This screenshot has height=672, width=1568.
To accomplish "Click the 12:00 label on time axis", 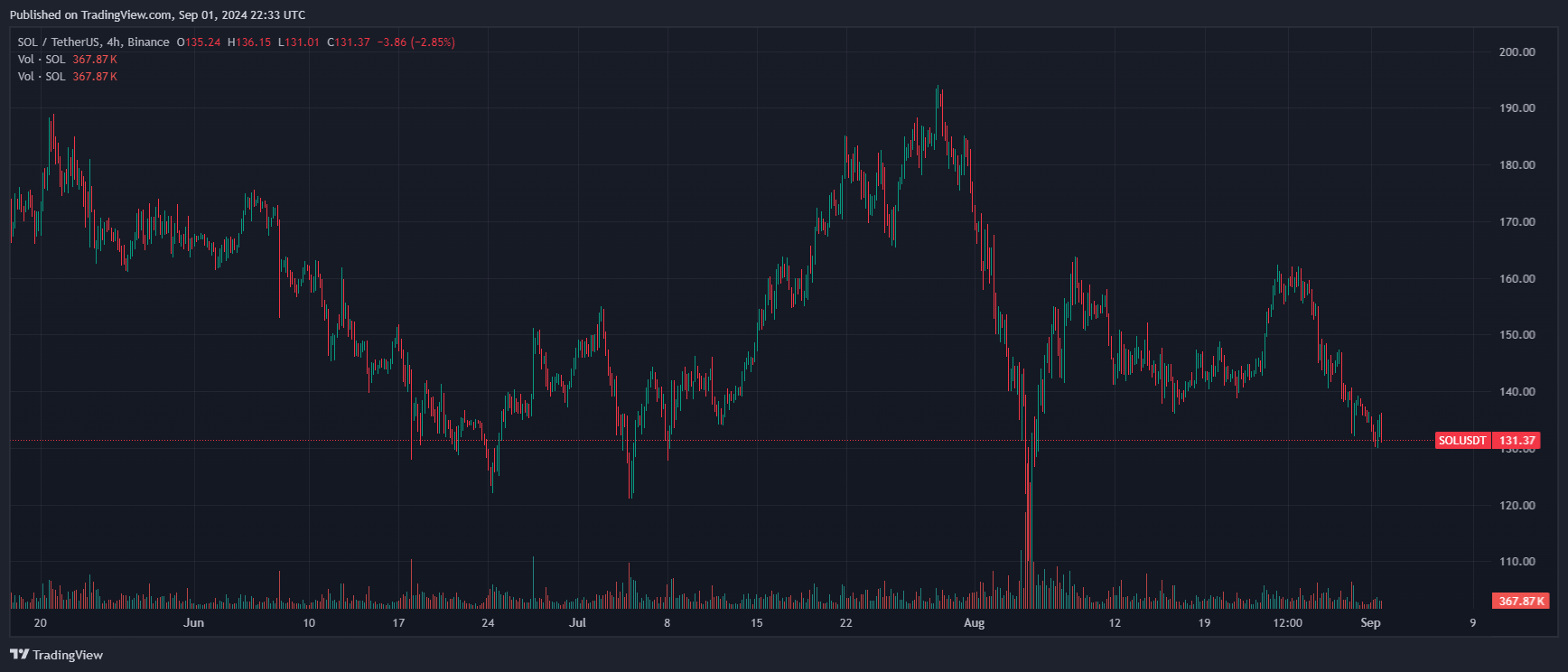I will click(x=1288, y=623).
